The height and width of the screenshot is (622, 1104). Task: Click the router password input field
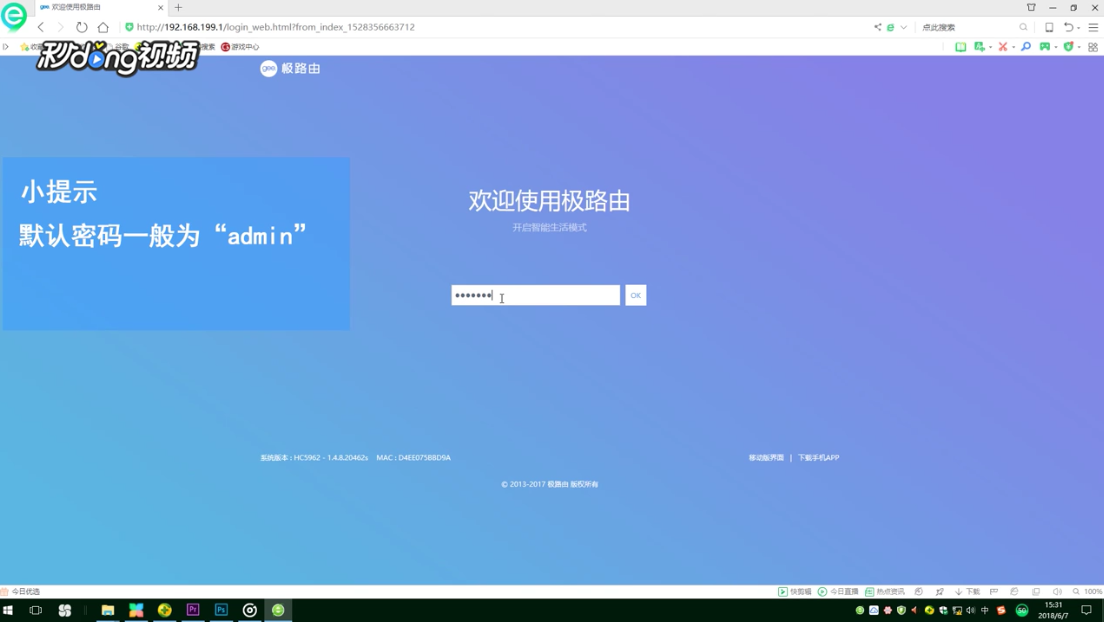(x=535, y=295)
